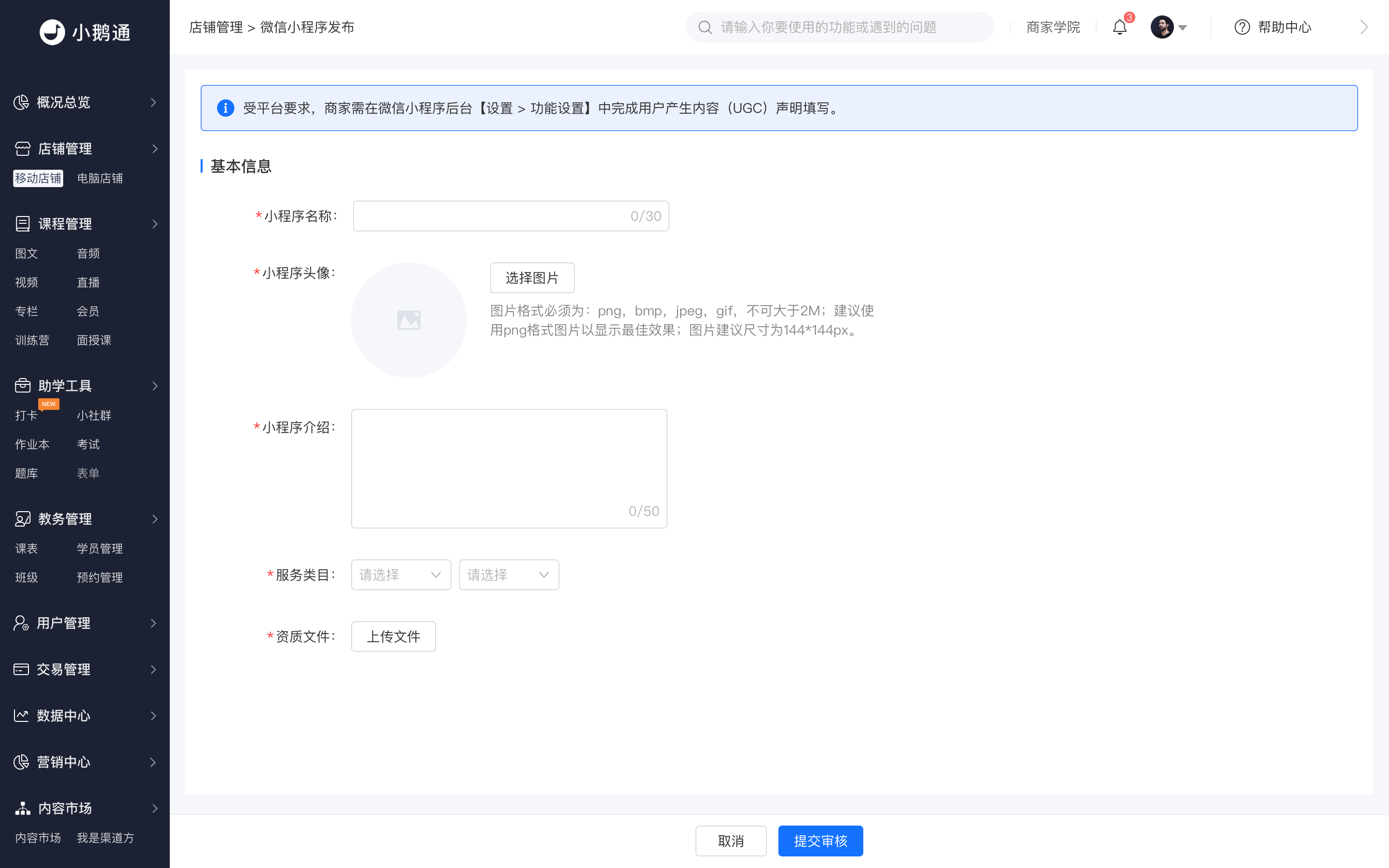Viewport: 1389px width, 868px height.
Task: Open the 学员管理 menu item
Action: point(100,548)
